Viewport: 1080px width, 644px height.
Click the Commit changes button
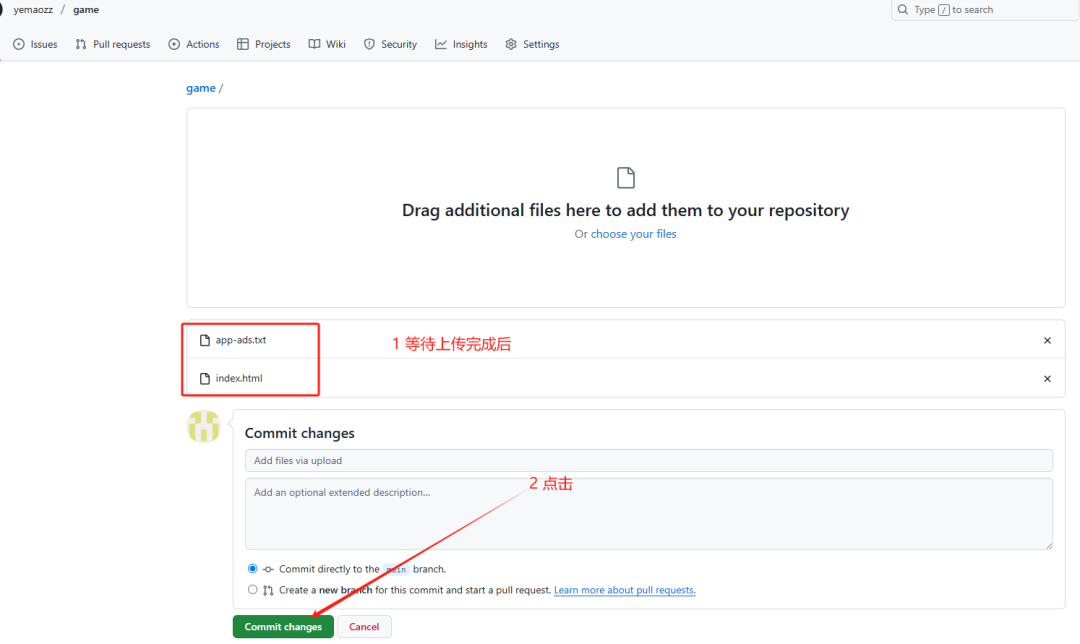pyautogui.click(x=283, y=627)
